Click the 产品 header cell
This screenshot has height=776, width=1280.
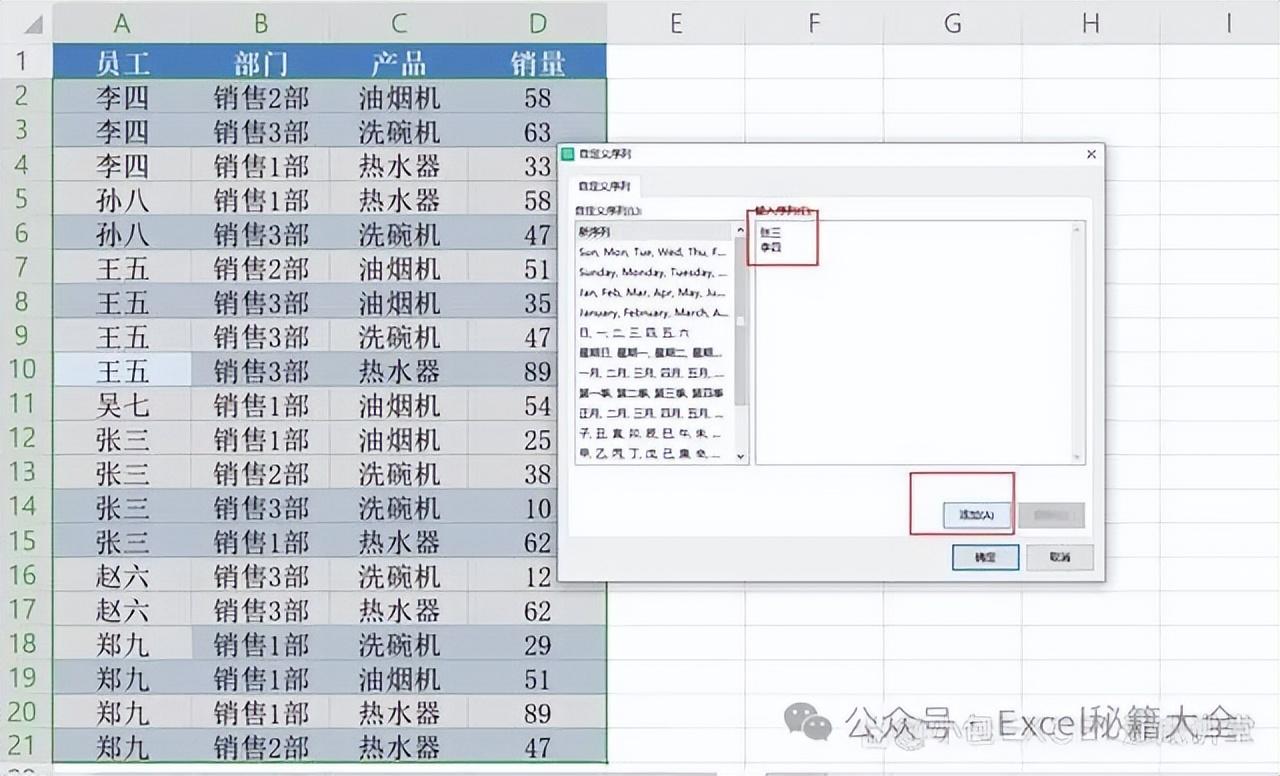[399, 63]
